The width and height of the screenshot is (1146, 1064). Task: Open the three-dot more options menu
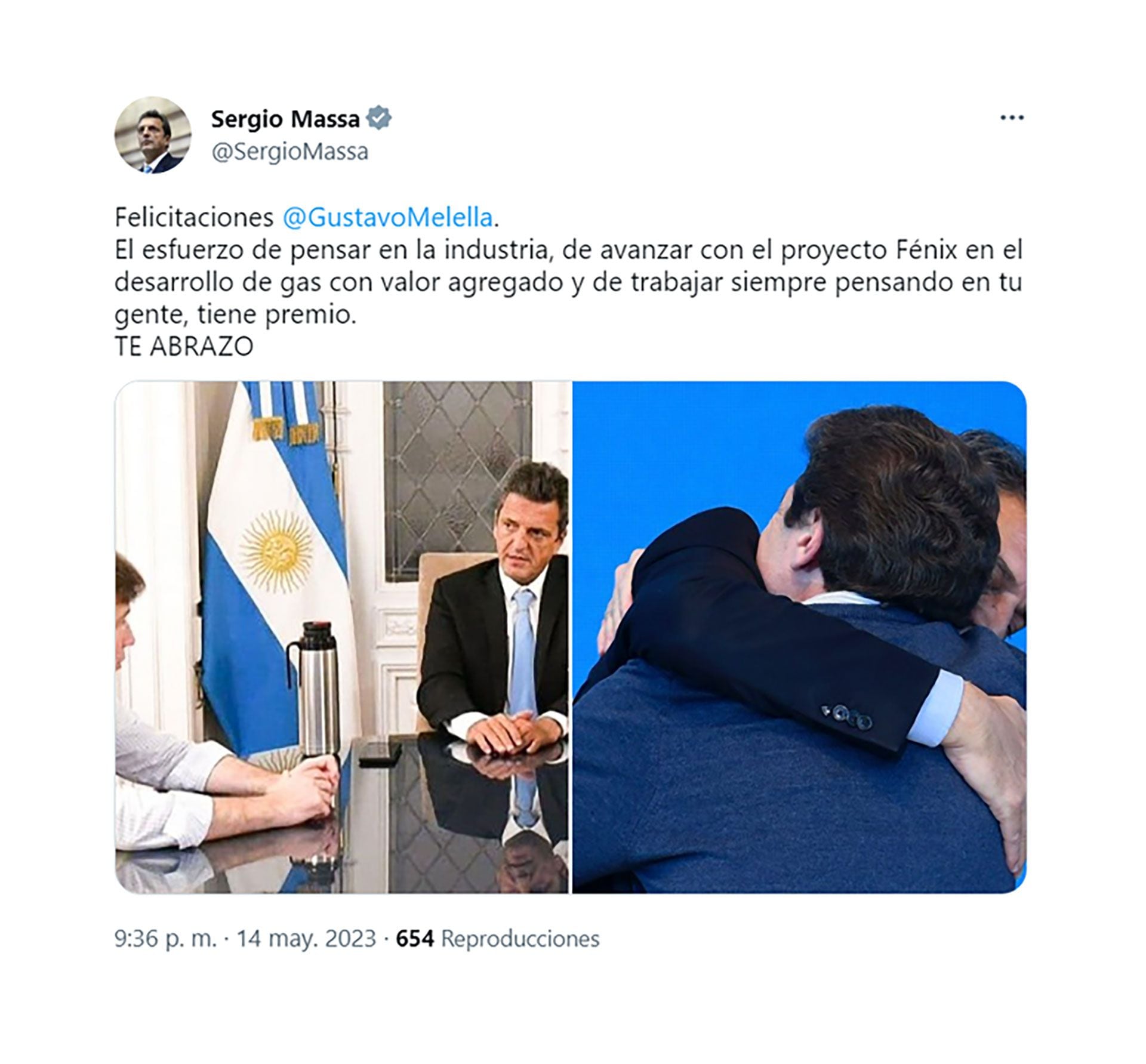point(1012,118)
